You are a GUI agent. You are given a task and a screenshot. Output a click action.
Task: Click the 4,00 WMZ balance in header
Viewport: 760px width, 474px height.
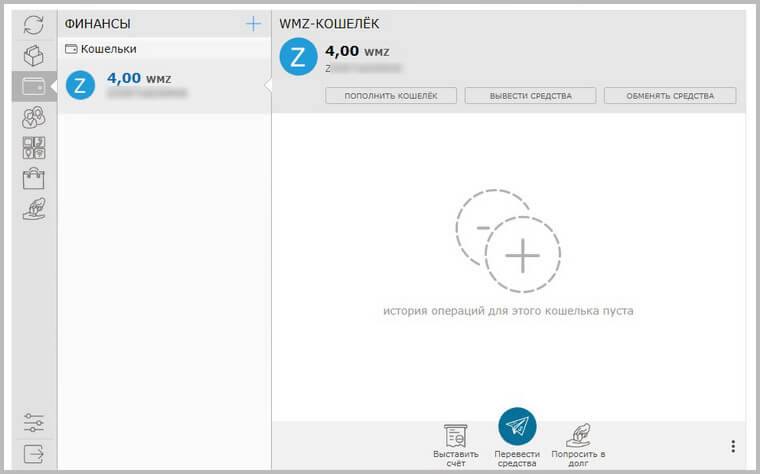pos(357,51)
